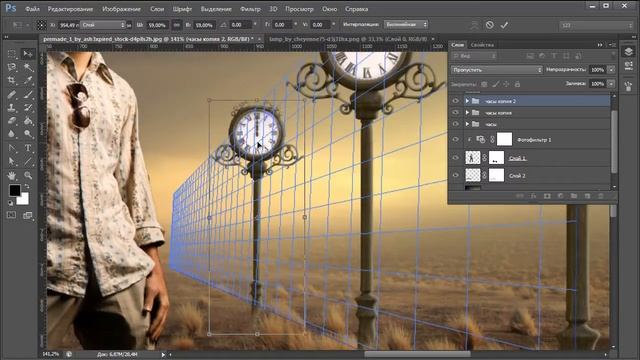The height and width of the screenshot is (360, 640).
Task: Switch to the lamp_by_cheyenne75 document tab
Action: [x=348, y=39]
